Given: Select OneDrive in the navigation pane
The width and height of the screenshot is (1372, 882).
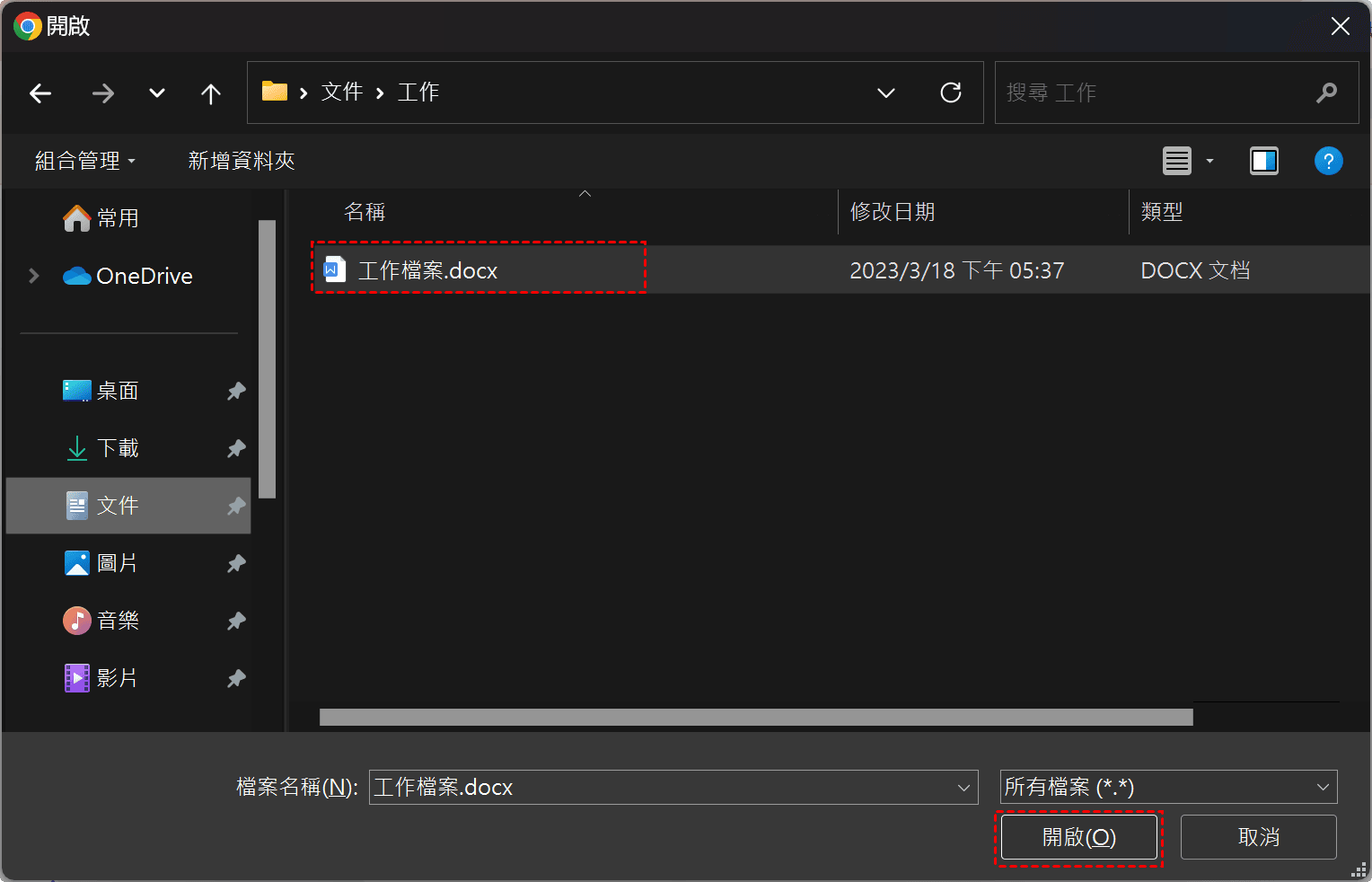Looking at the screenshot, I should pos(128,276).
